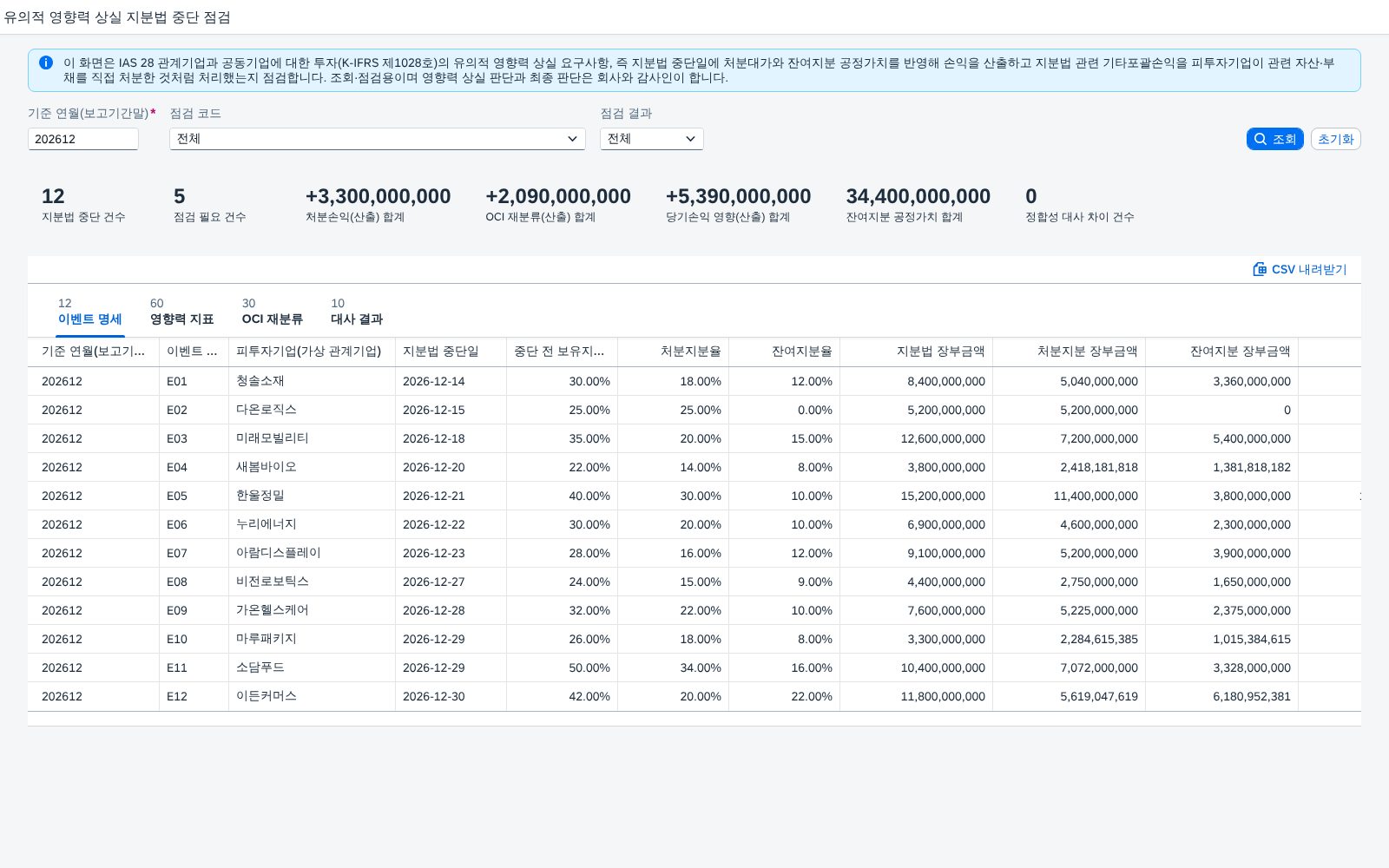Click the 지분법 중단 건수 KPI value 12
The width and height of the screenshot is (1389, 868).
click(x=53, y=196)
